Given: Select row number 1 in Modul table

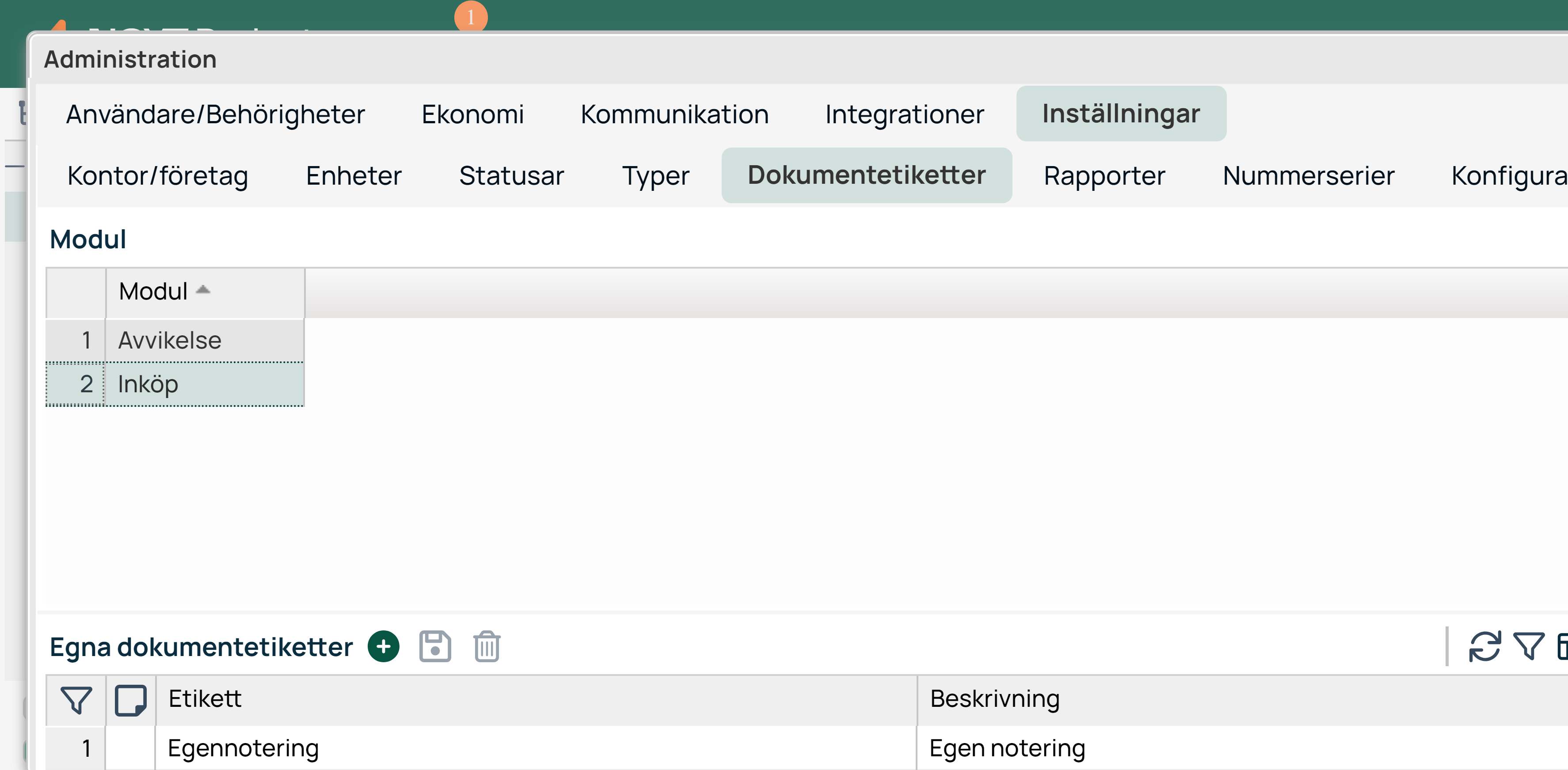Looking at the screenshot, I should (x=76, y=340).
